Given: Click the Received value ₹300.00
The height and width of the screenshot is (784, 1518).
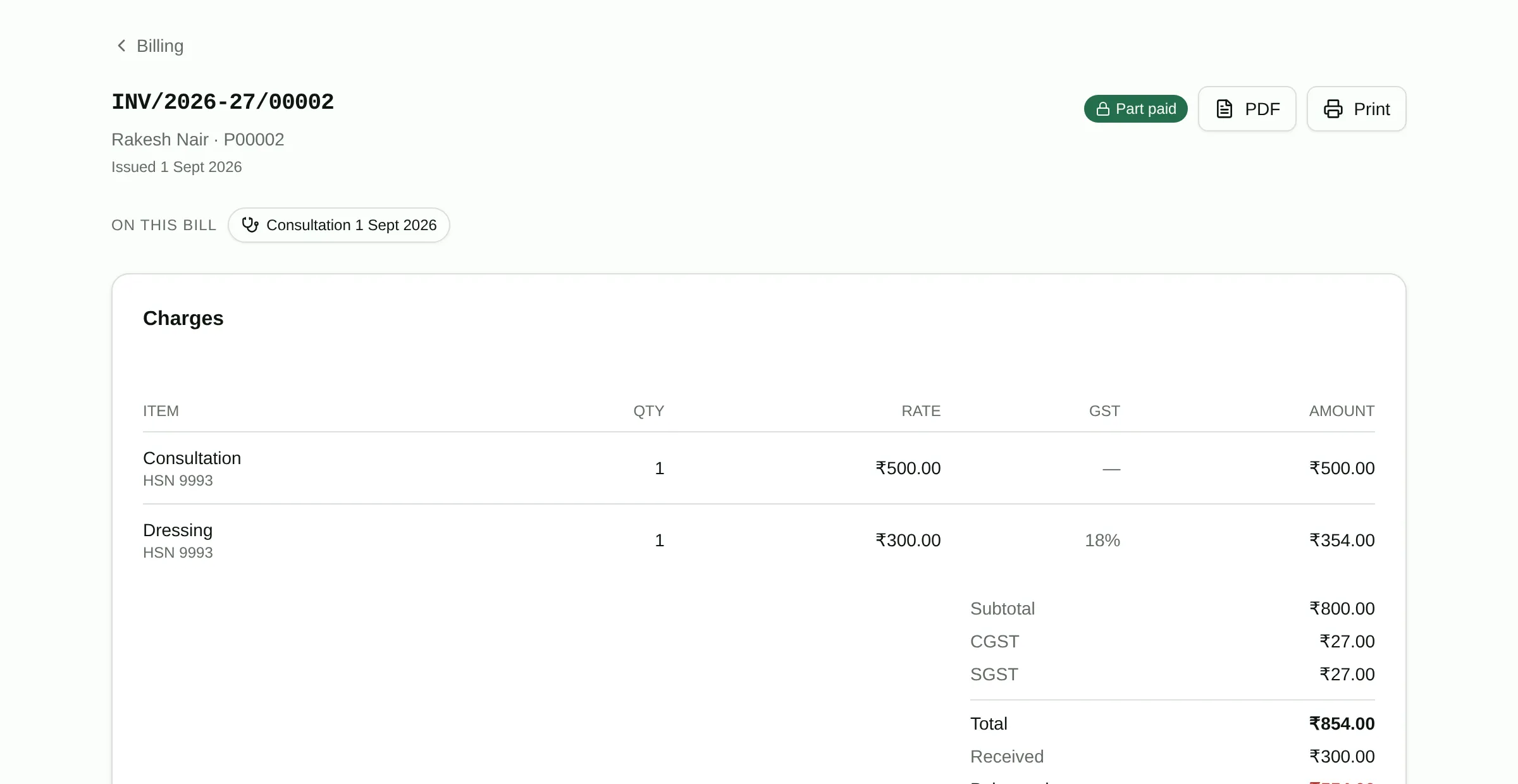Looking at the screenshot, I should tap(1342, 757).
